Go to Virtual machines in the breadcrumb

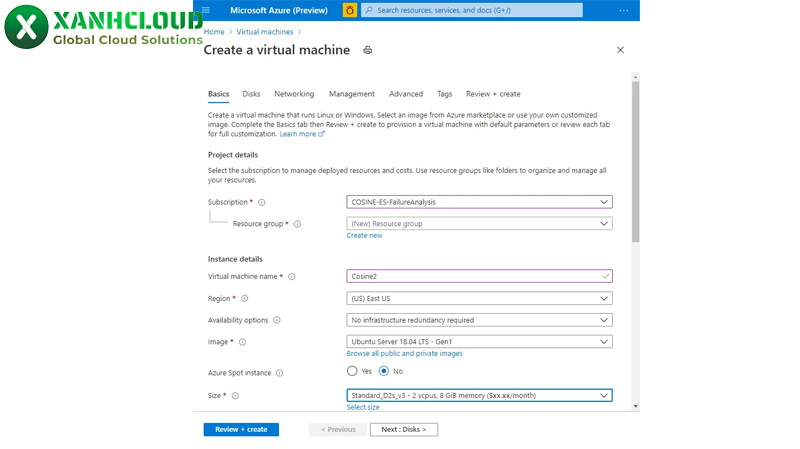coord(265,32)
